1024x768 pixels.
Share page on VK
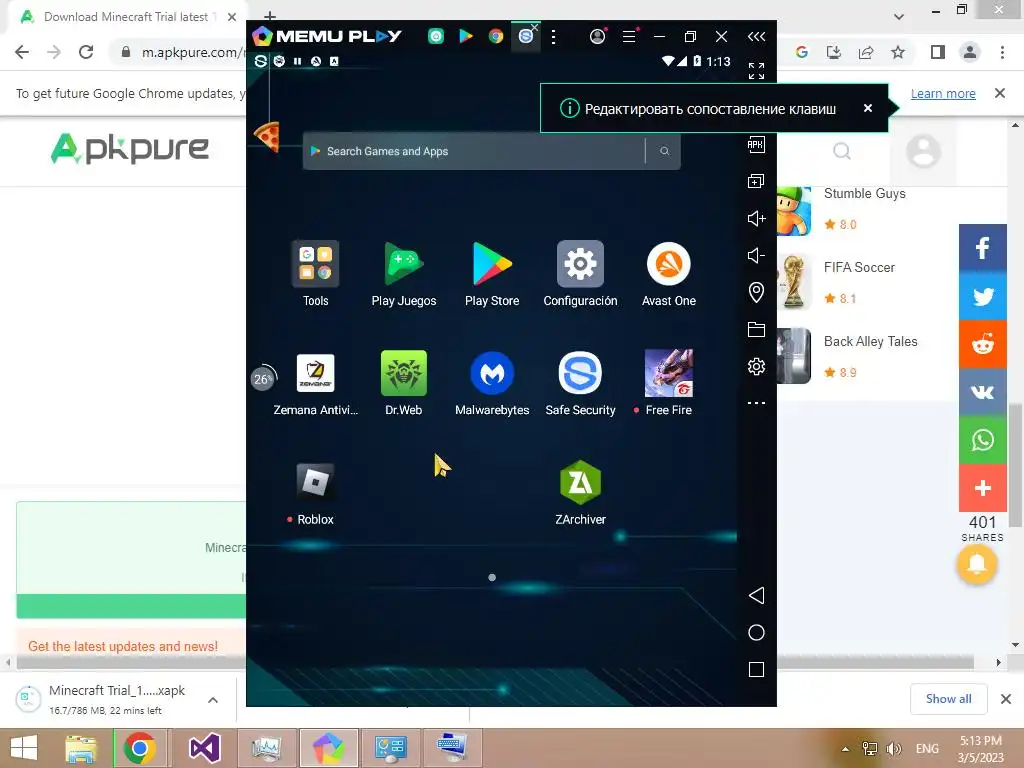coord(982,392)
